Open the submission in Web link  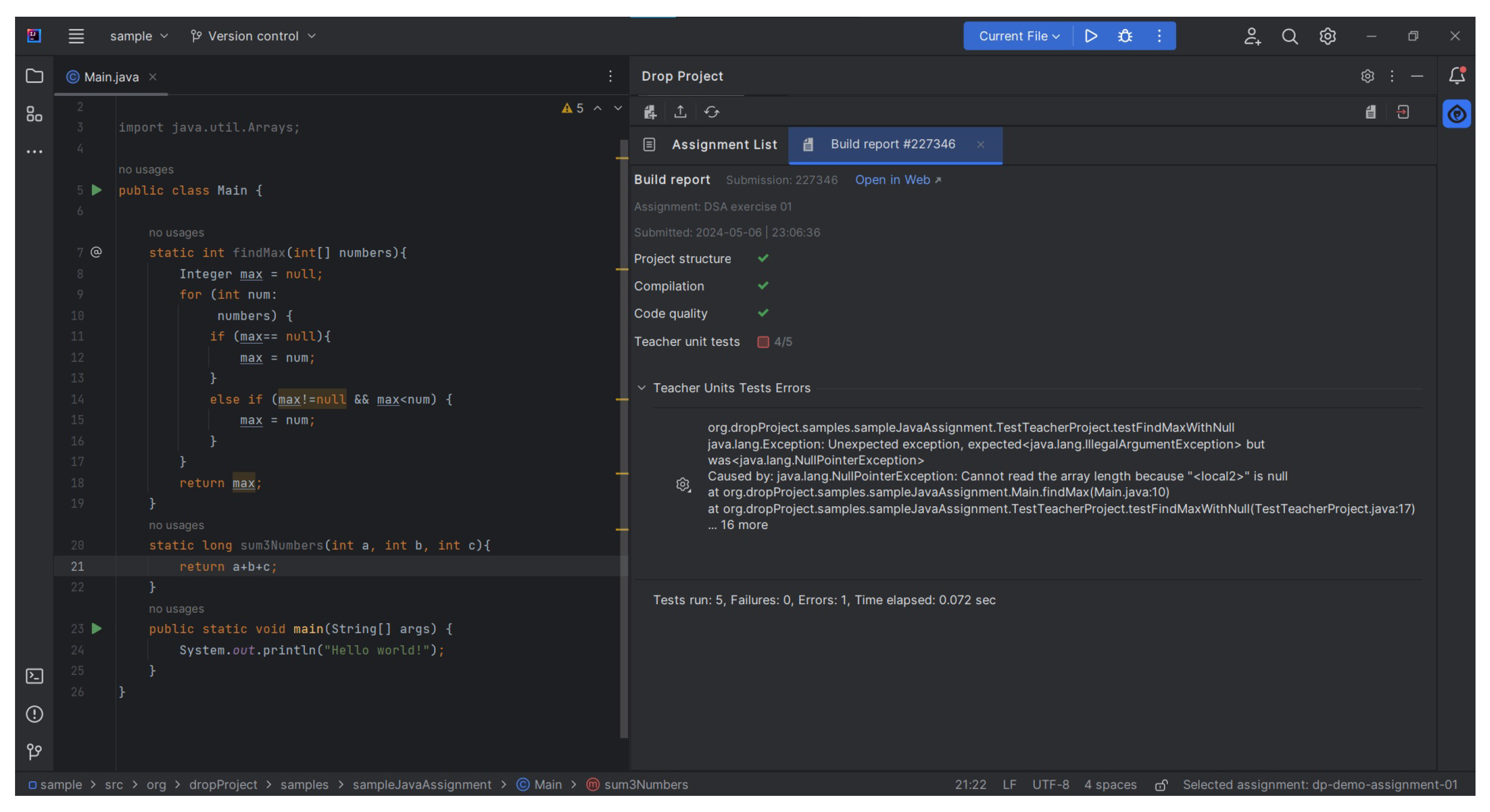897,180
